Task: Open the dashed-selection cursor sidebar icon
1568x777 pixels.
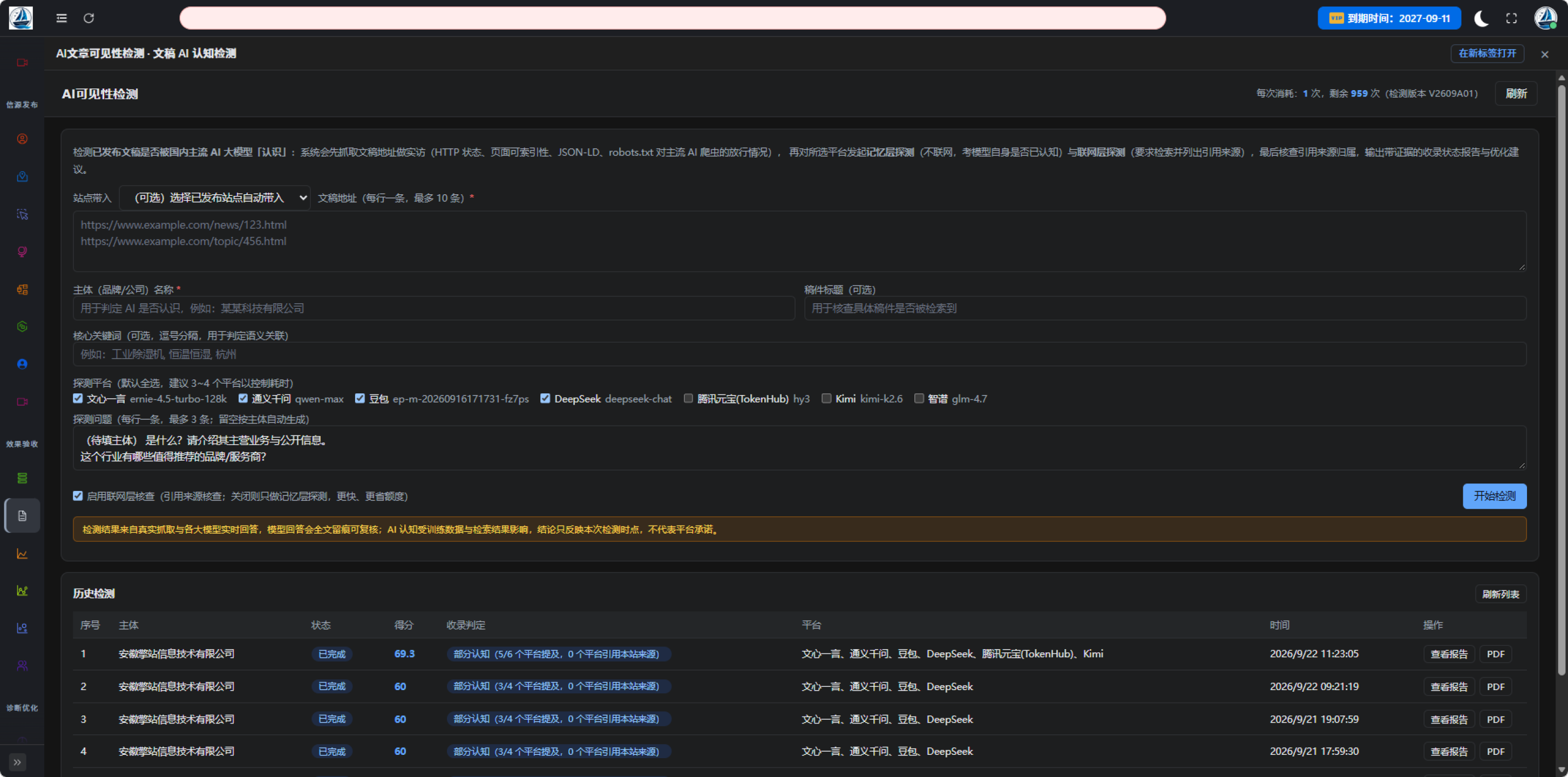Action: pos(23,214)
